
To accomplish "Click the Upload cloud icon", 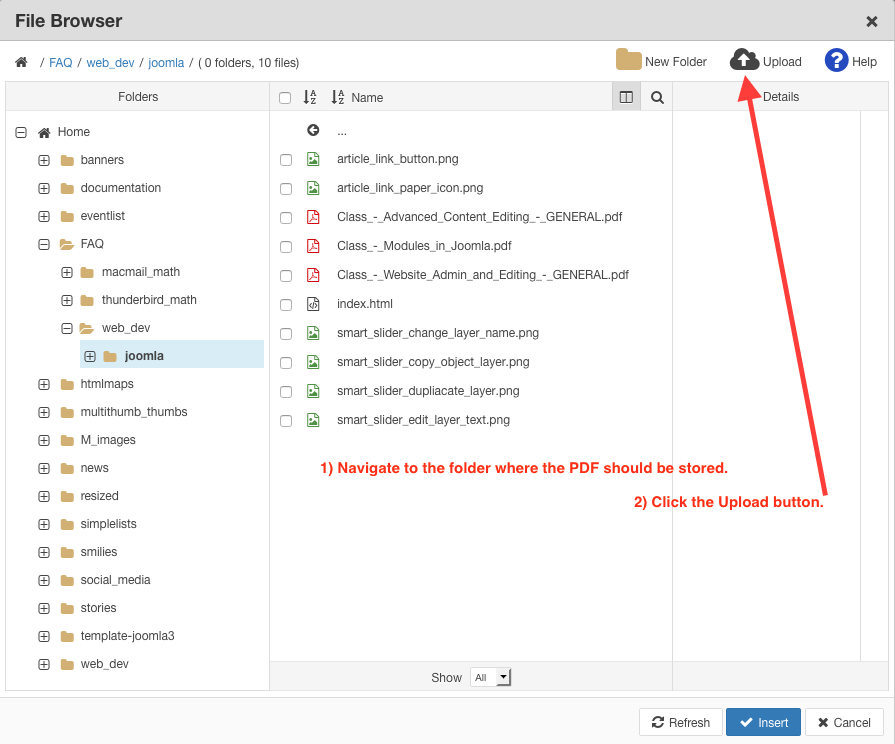I will 744,60.
